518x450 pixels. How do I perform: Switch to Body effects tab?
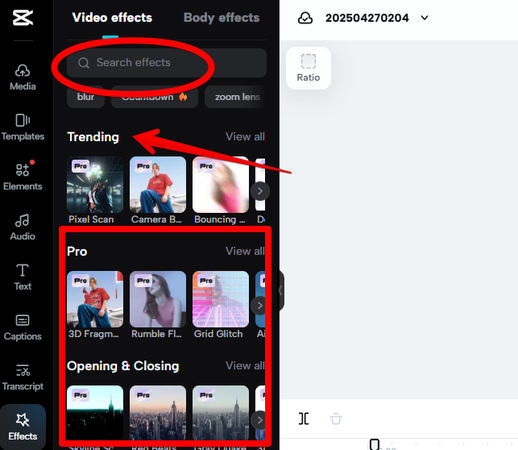[x=221, y=18]
